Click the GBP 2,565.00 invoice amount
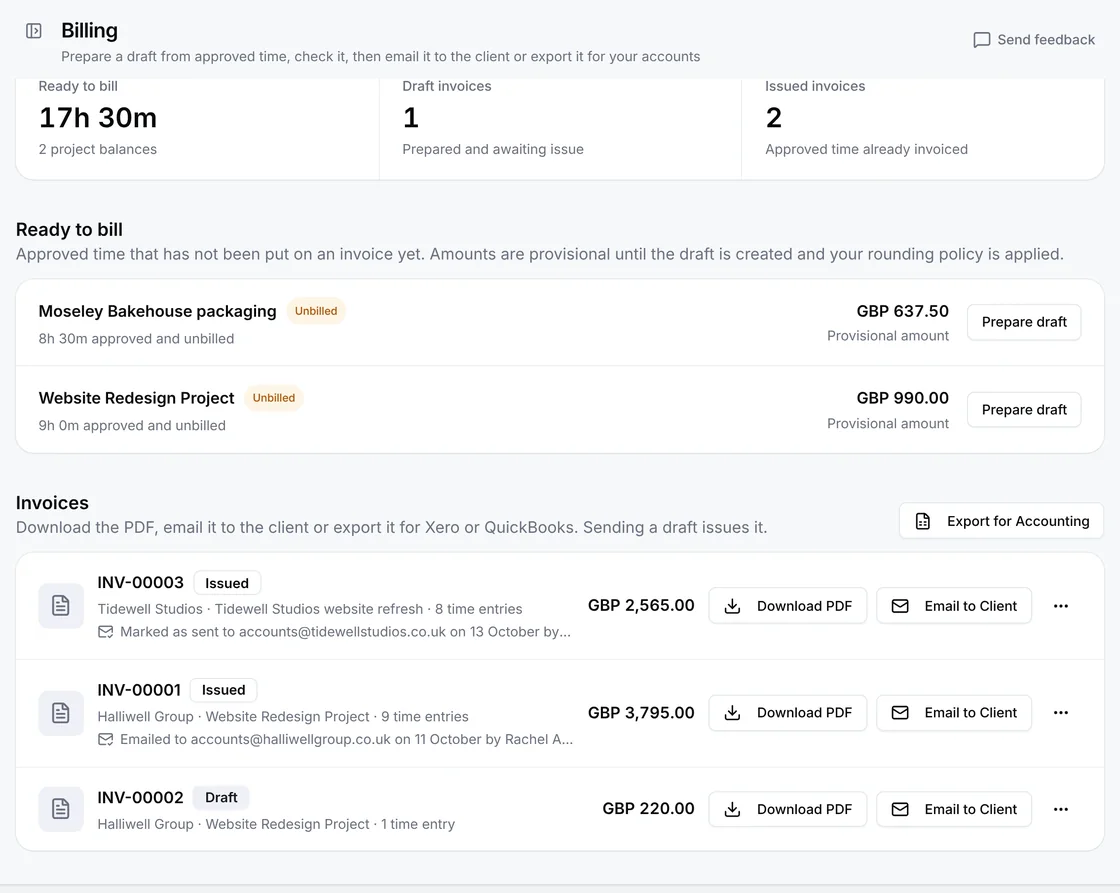Image resolution: width=1120 pixels, height=893 pixels. click(641, 606)
